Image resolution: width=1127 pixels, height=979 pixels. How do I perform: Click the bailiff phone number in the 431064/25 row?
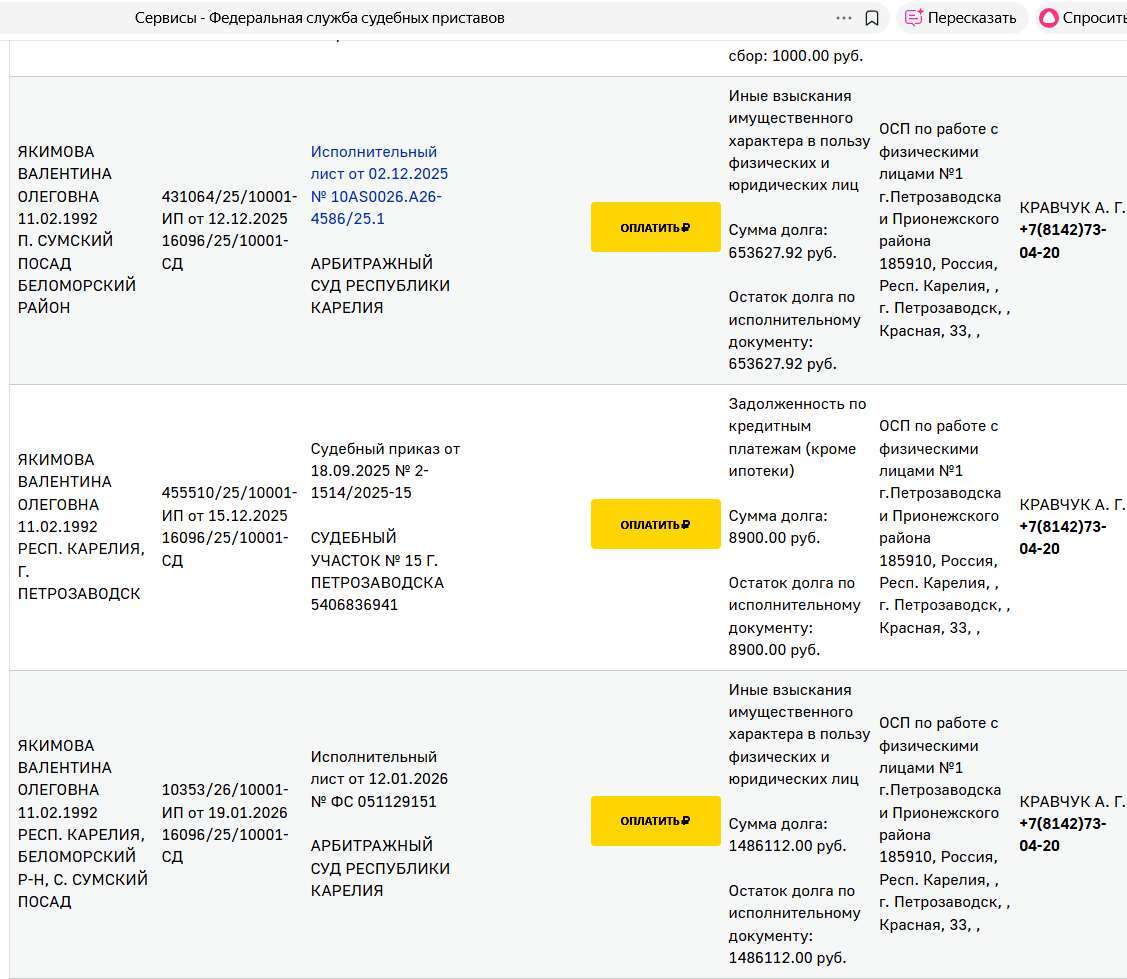pyautogui.click(x=1063, y=241)
